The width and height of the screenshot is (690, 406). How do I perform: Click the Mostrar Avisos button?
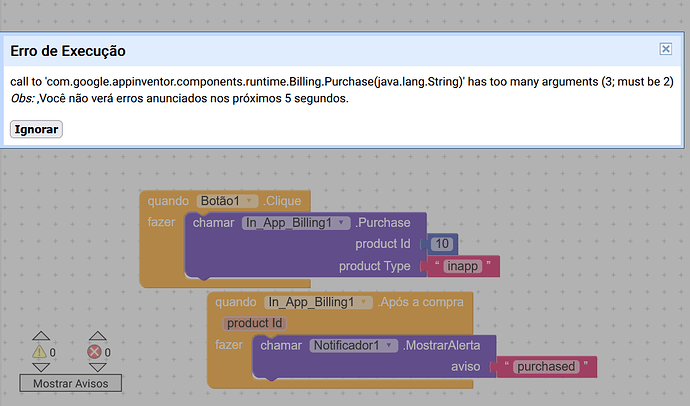click(70, 383)
